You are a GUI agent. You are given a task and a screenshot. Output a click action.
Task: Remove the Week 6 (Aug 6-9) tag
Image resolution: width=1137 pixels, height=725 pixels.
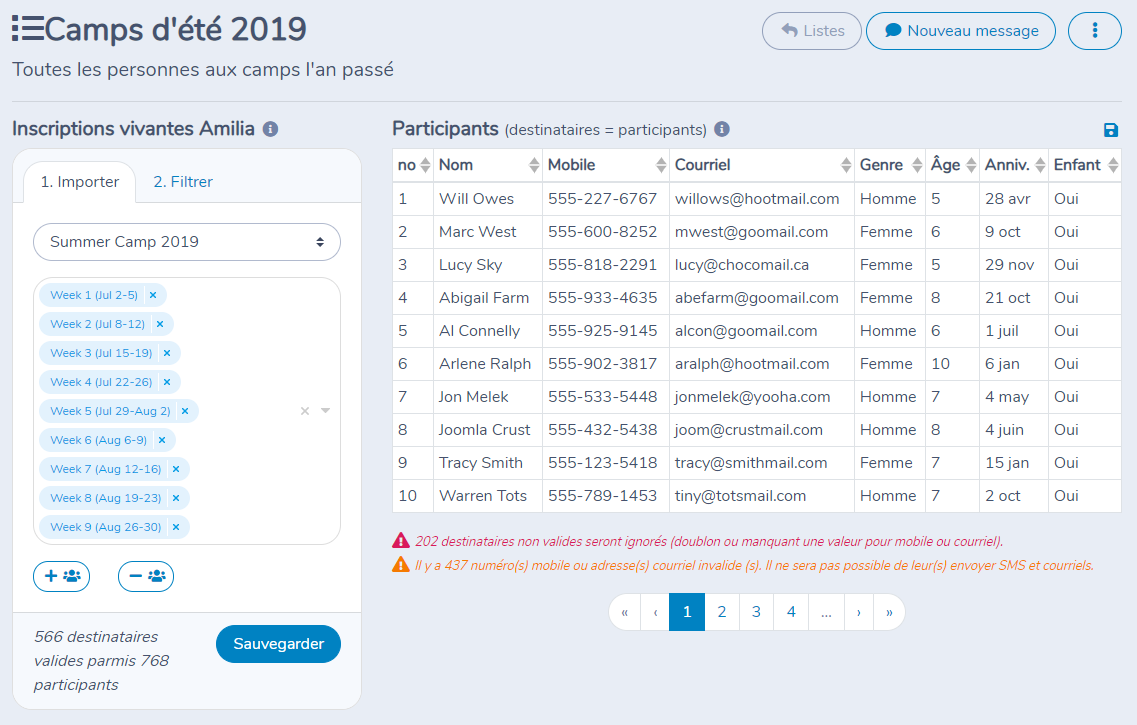point(162,440)
